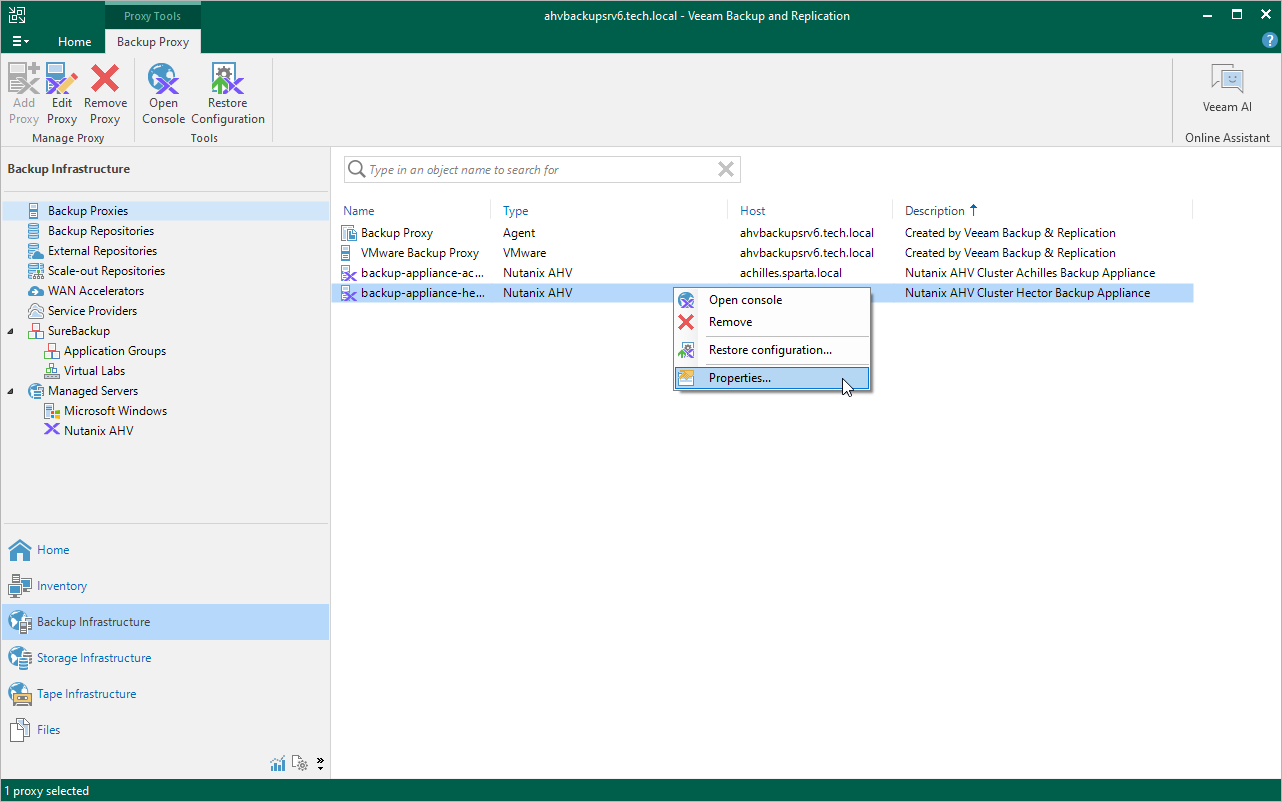Click the Backup Proxies tree icon
The image size is (1282, 802).
click(34, 211)
